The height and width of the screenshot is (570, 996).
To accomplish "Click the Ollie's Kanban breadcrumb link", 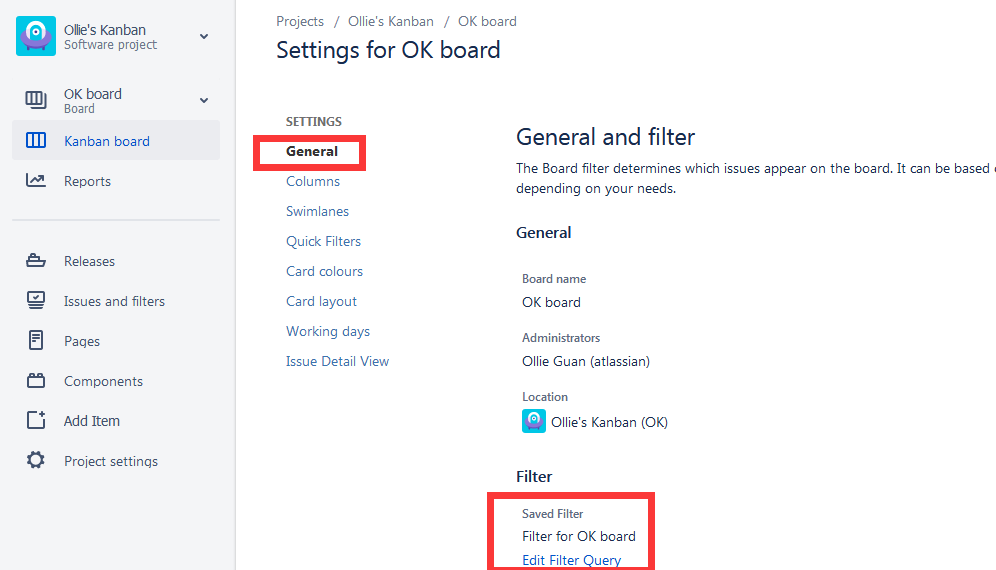I will coord(391,21).
